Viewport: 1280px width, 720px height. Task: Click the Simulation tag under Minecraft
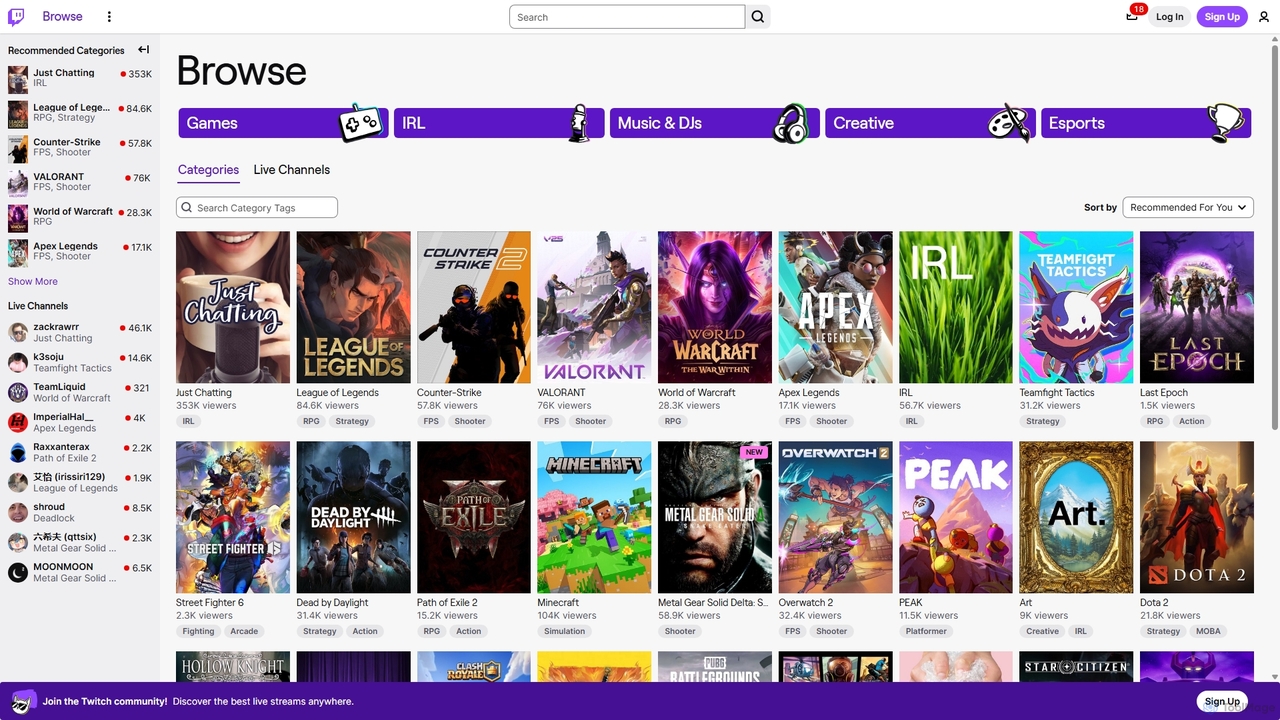click(565, 631)
